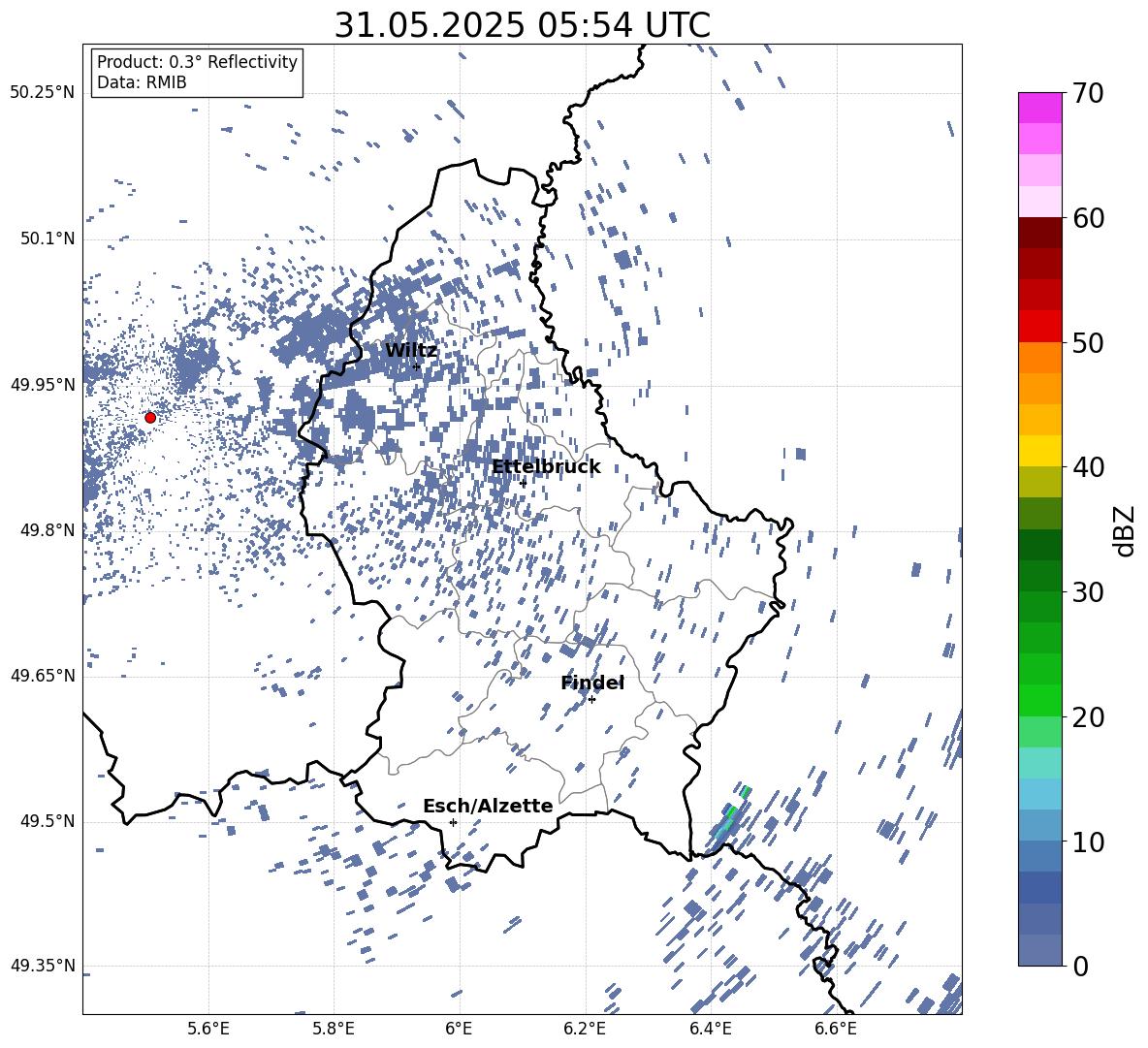Click the Esch/Alzette location cross marker
Viewport: 1148px width, 1048px height.
[x=453, y=822]
